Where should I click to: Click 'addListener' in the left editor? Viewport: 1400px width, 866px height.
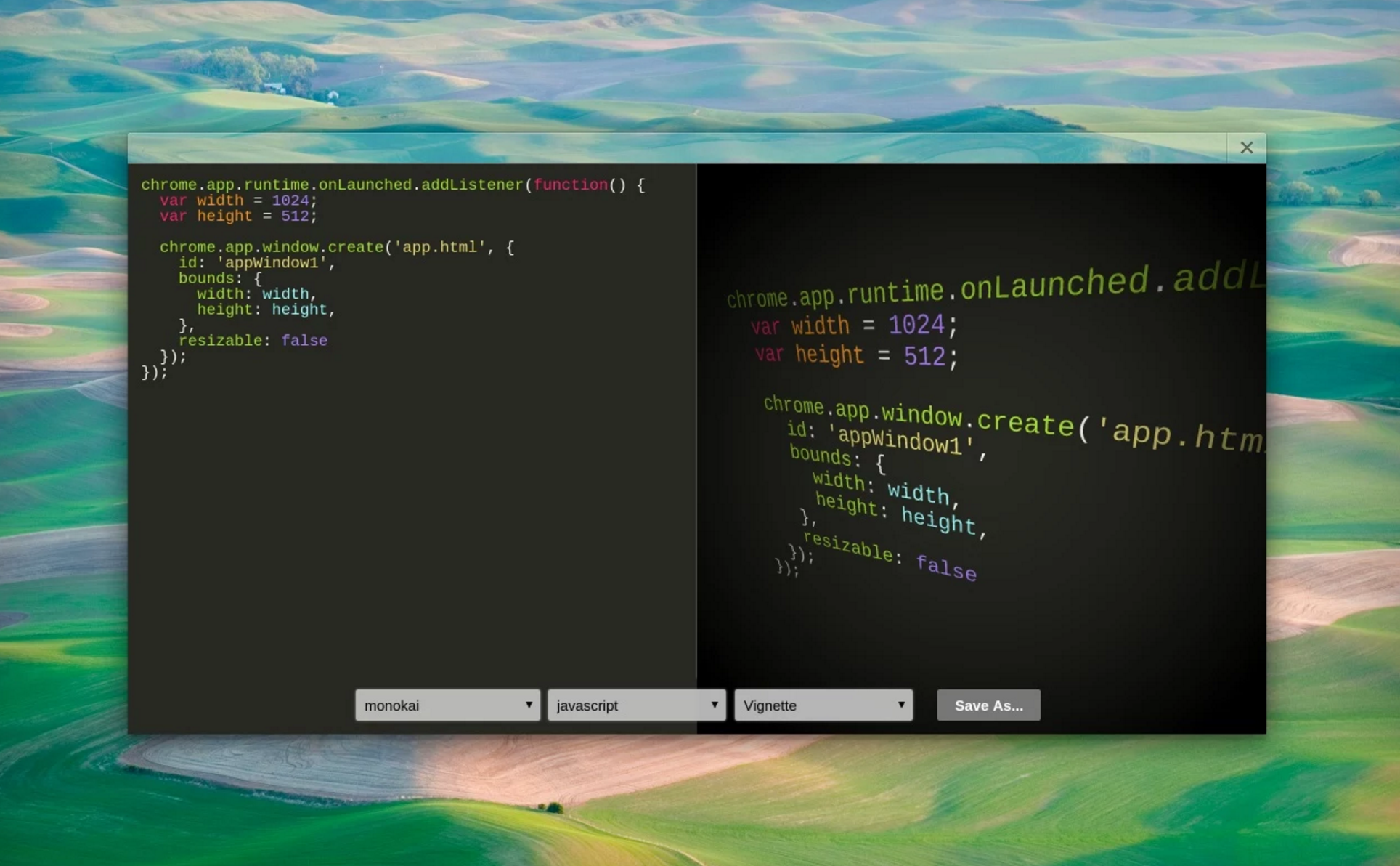point(472,185)
